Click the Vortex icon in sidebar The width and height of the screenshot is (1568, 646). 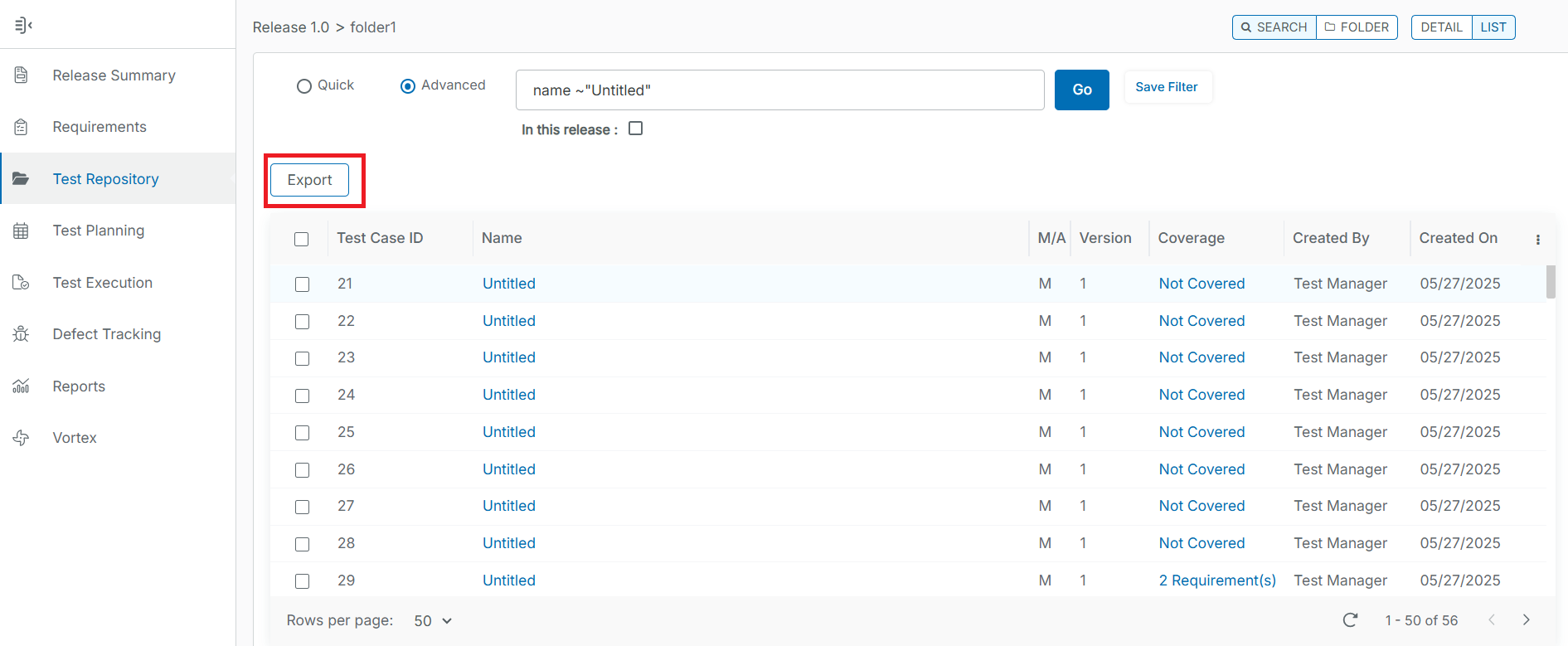point(22,438)
